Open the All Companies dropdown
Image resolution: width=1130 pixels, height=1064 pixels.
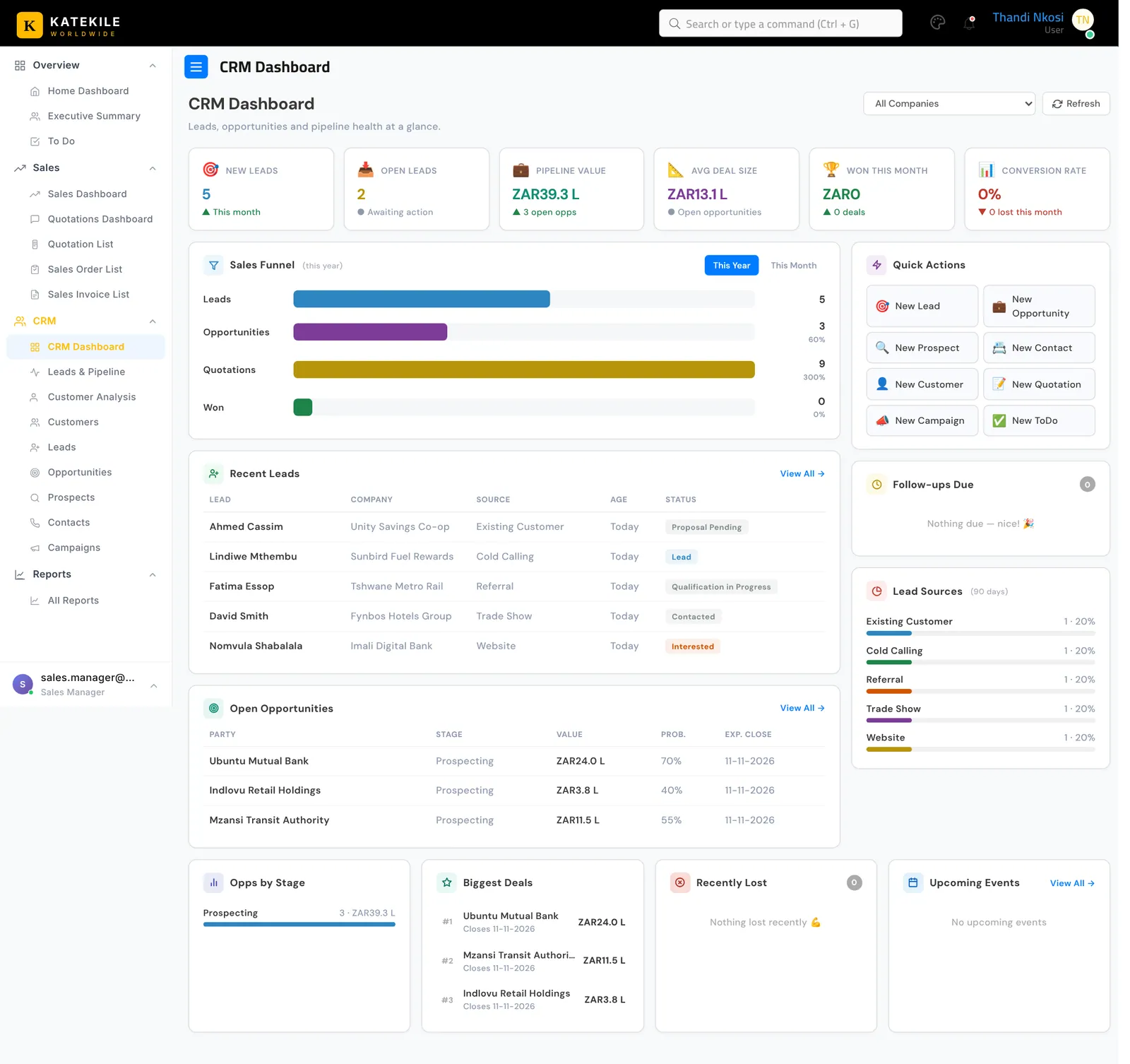[x=948, y=104]
